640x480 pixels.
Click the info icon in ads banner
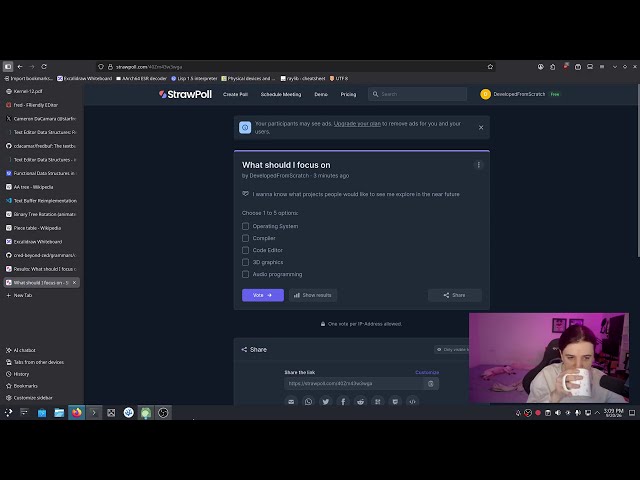coord(245,128)
